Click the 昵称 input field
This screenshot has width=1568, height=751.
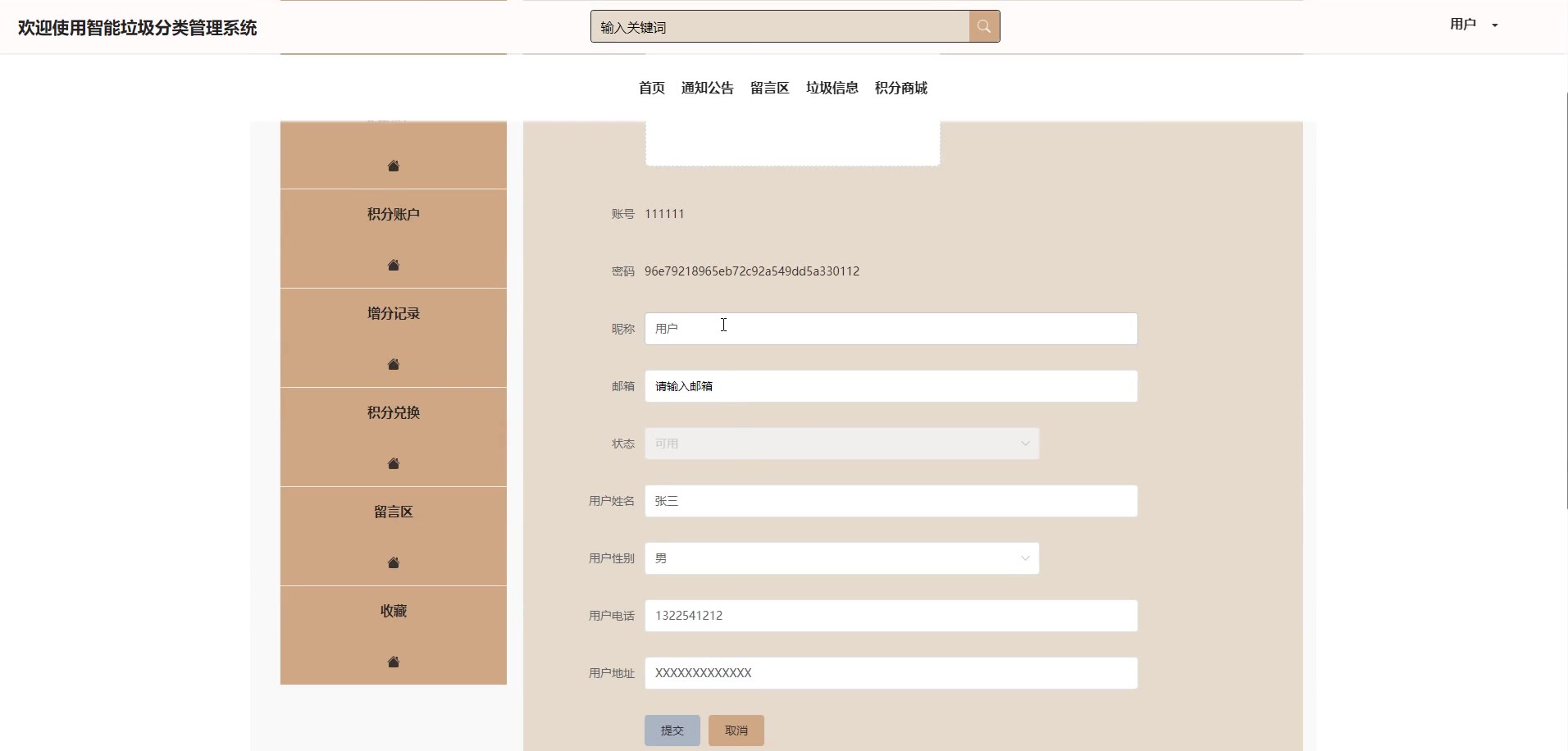click(891, 329)
